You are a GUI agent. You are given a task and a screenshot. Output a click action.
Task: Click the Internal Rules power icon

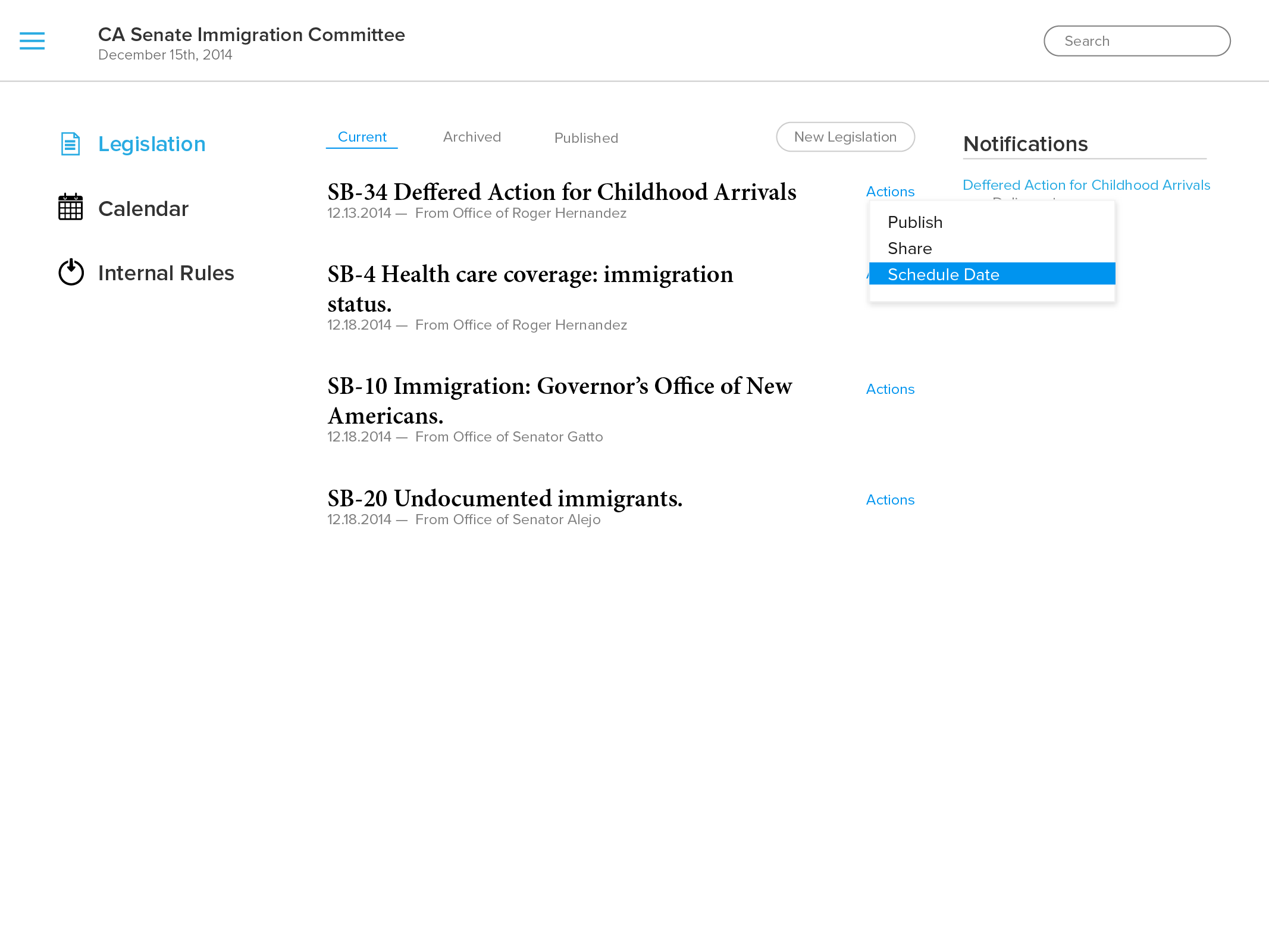pos(71,272)
